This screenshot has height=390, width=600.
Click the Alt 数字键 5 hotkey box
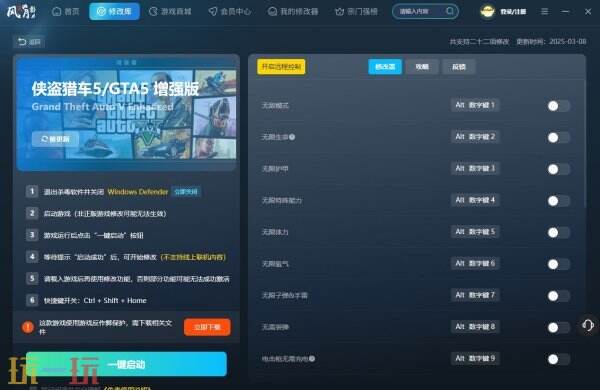click(x=475, y=232)
